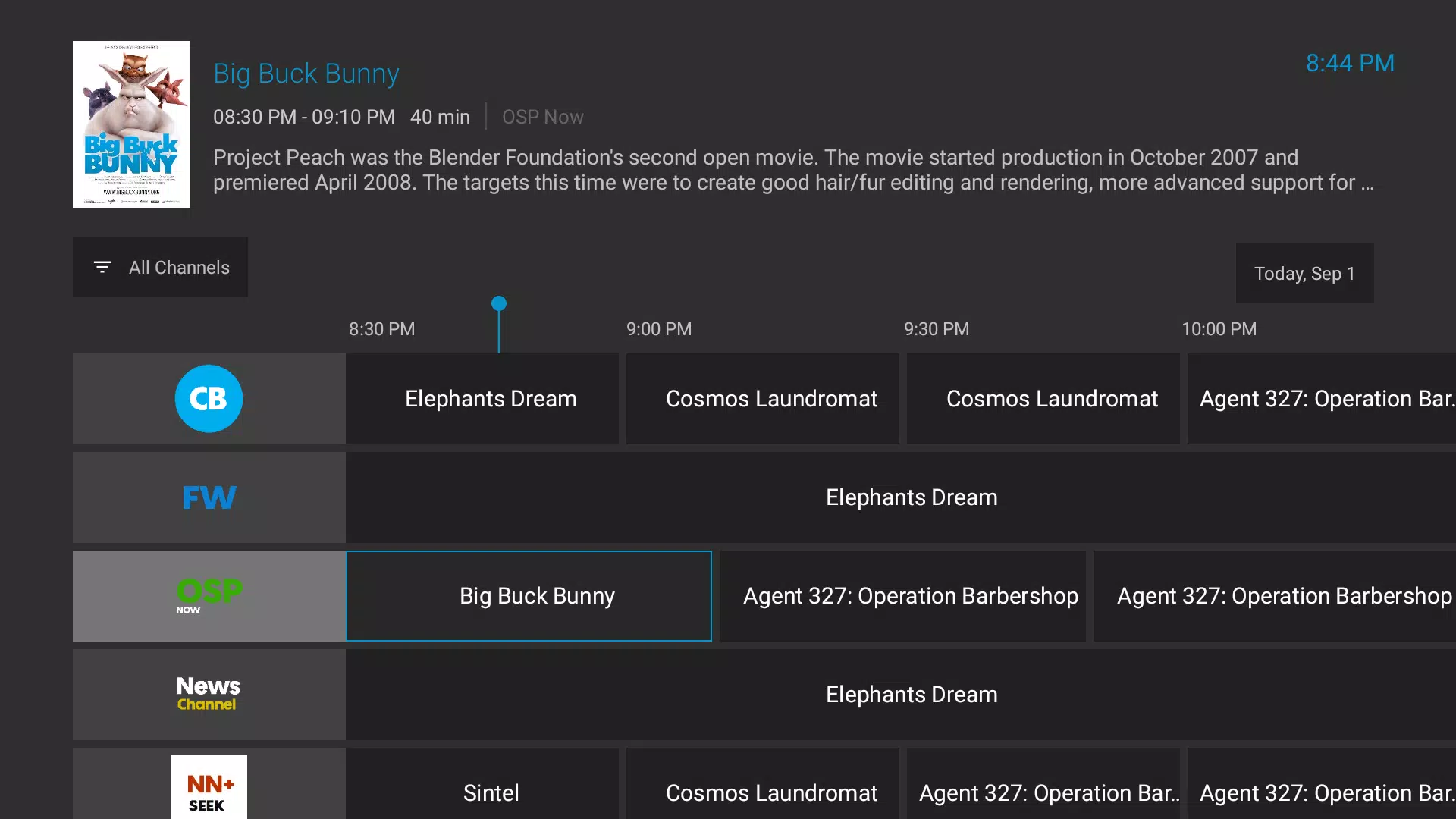Select Sintel on the NN+ Seek channel
1456x819 pixels.
(x=482, y=783)
